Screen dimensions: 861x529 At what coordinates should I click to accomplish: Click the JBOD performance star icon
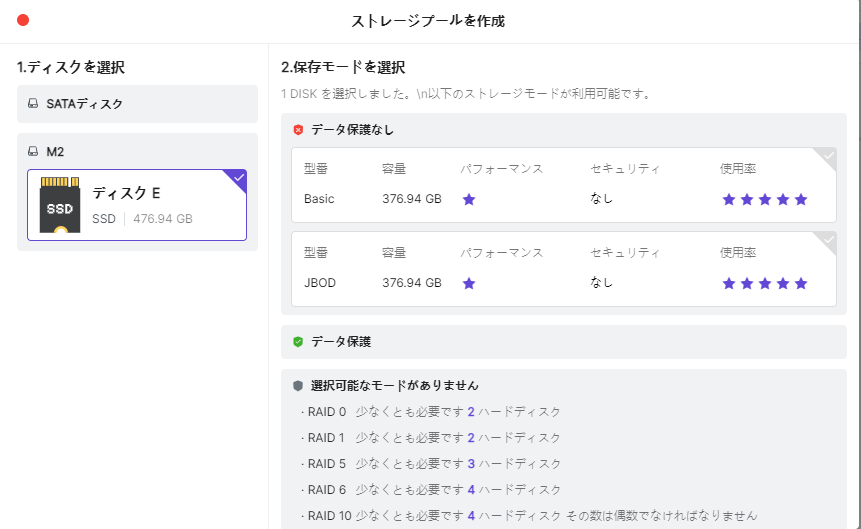click(469, 283)
